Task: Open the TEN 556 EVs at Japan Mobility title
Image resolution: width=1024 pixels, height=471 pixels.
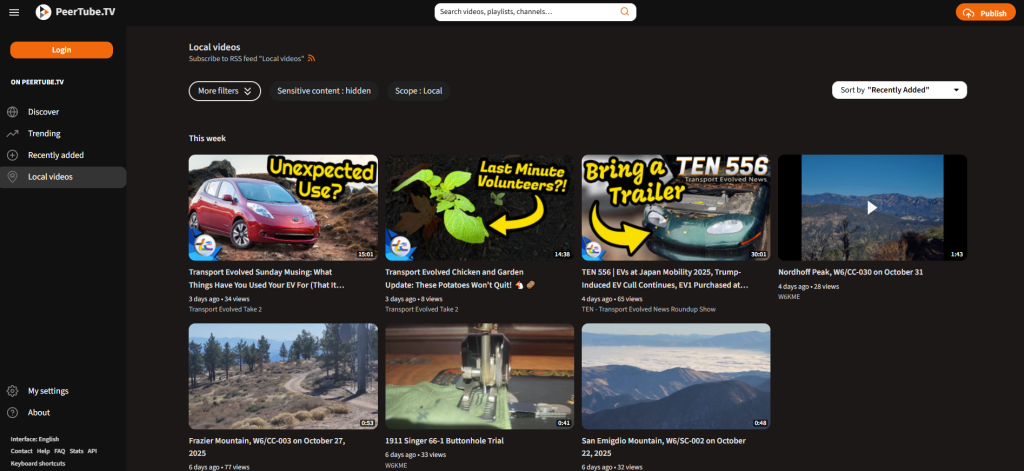Action: tap(665, 278)
